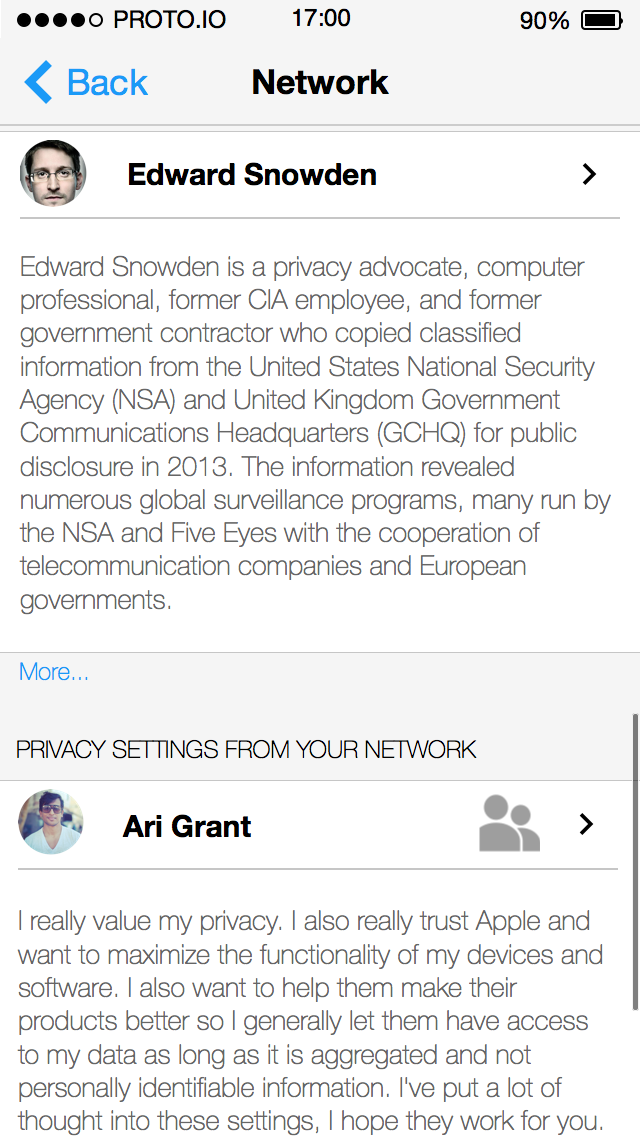This screenshot has height=1136, width=640.
Task: Expand Edward Snowden row chevron
Action: [589, 174]
